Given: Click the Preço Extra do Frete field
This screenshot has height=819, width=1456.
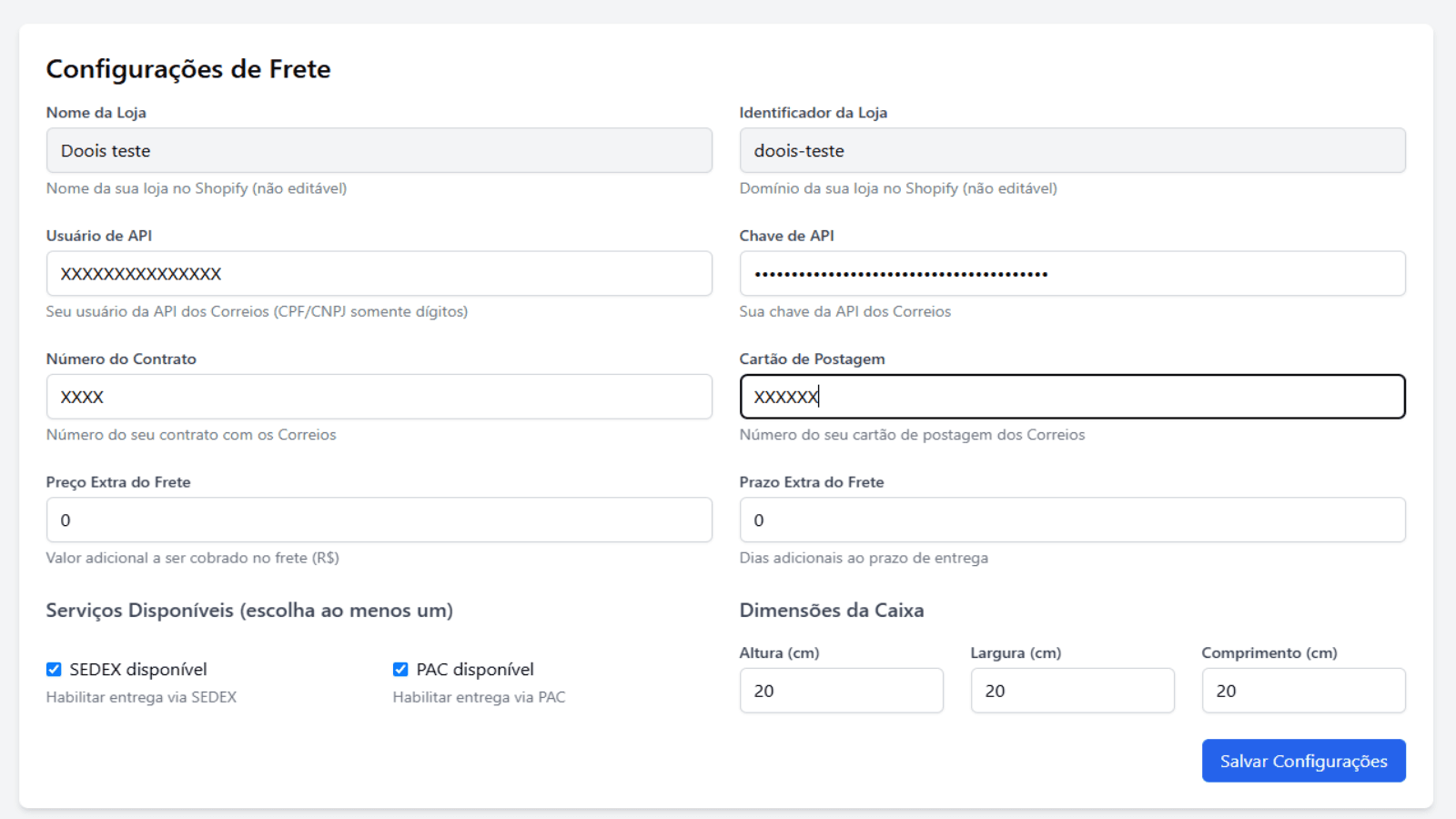Looking at the screenshot, I should click(x=379, y=521).
